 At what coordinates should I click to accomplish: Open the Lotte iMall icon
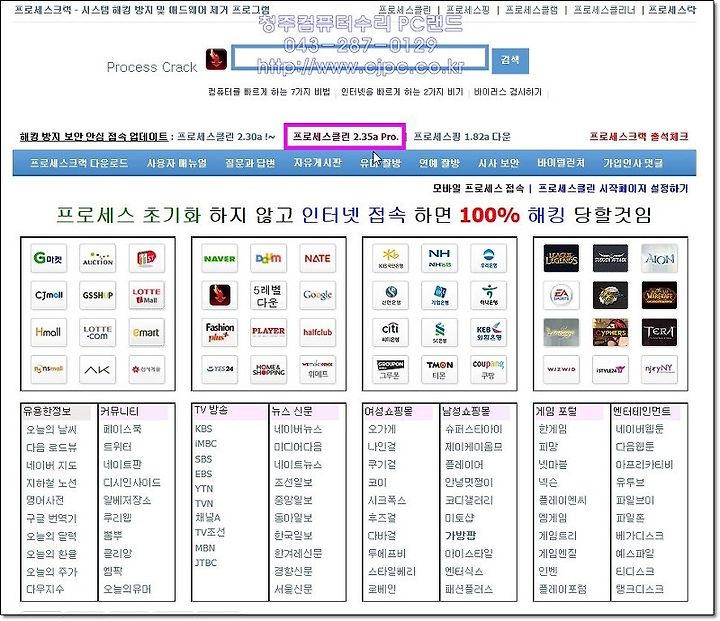click(146, 295)
